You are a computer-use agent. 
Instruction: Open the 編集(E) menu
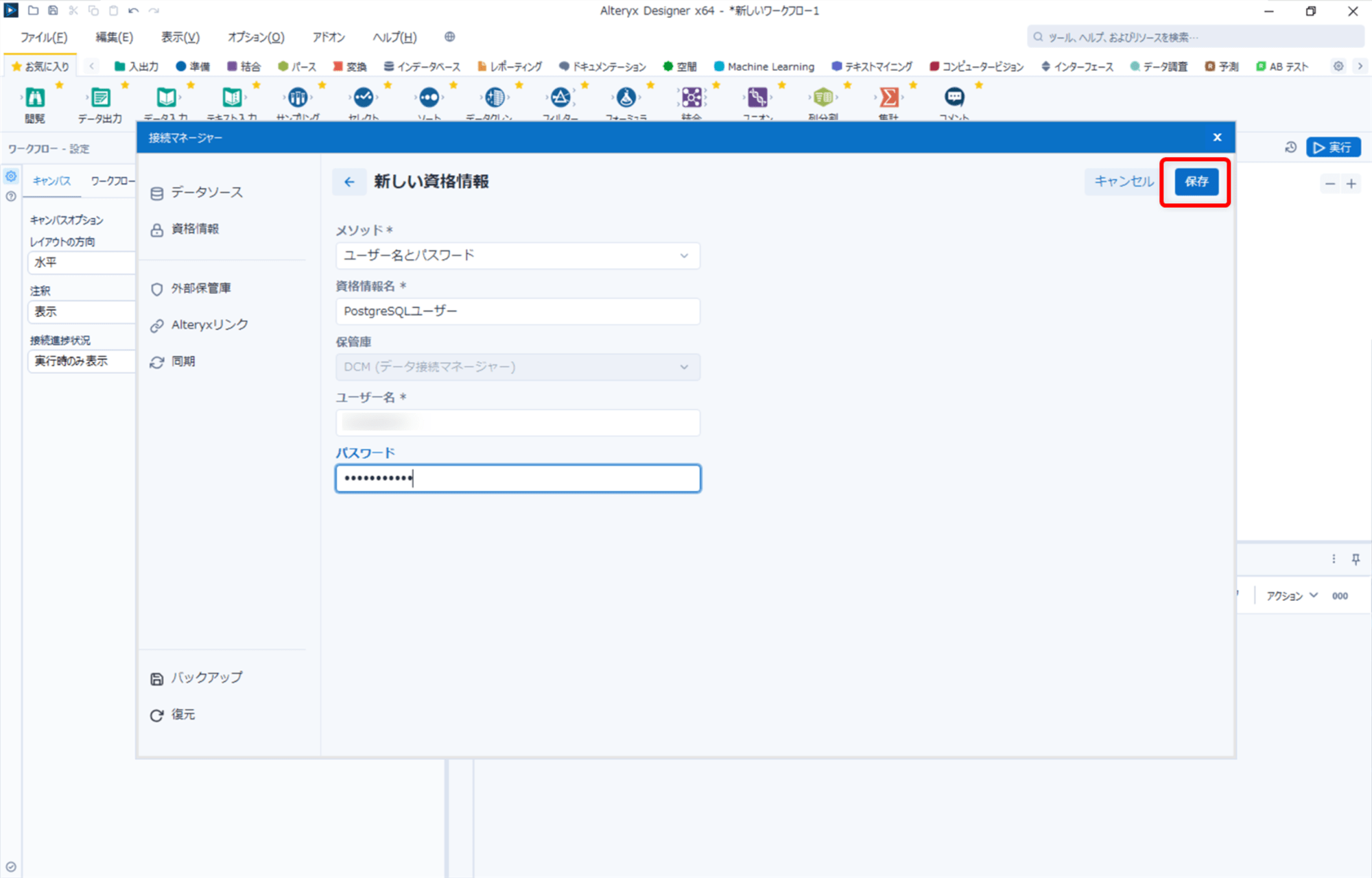pyautogui.click(x=115, y=37)
